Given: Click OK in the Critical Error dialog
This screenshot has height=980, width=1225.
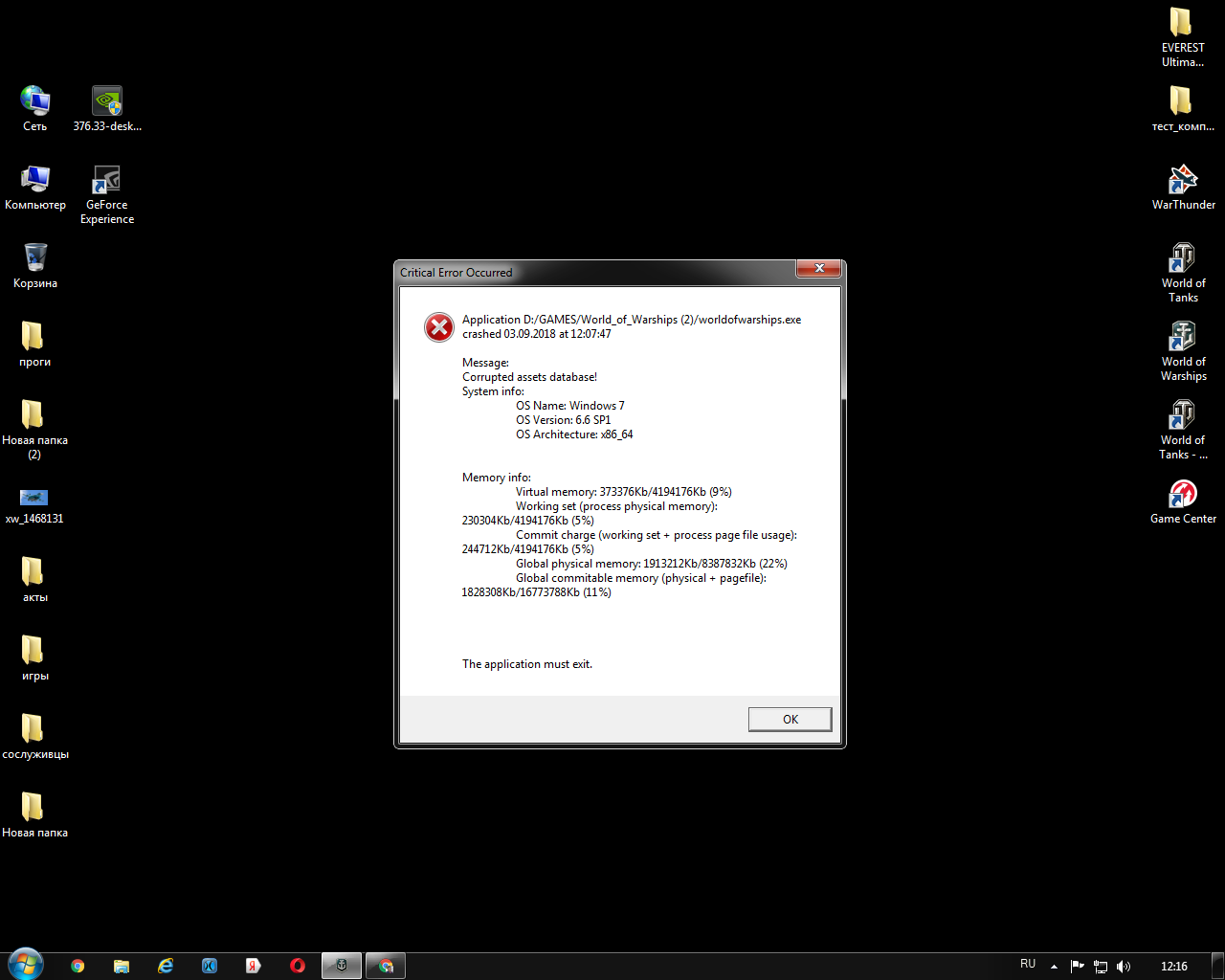Looking at the screenshot, I should click(790, 720).
